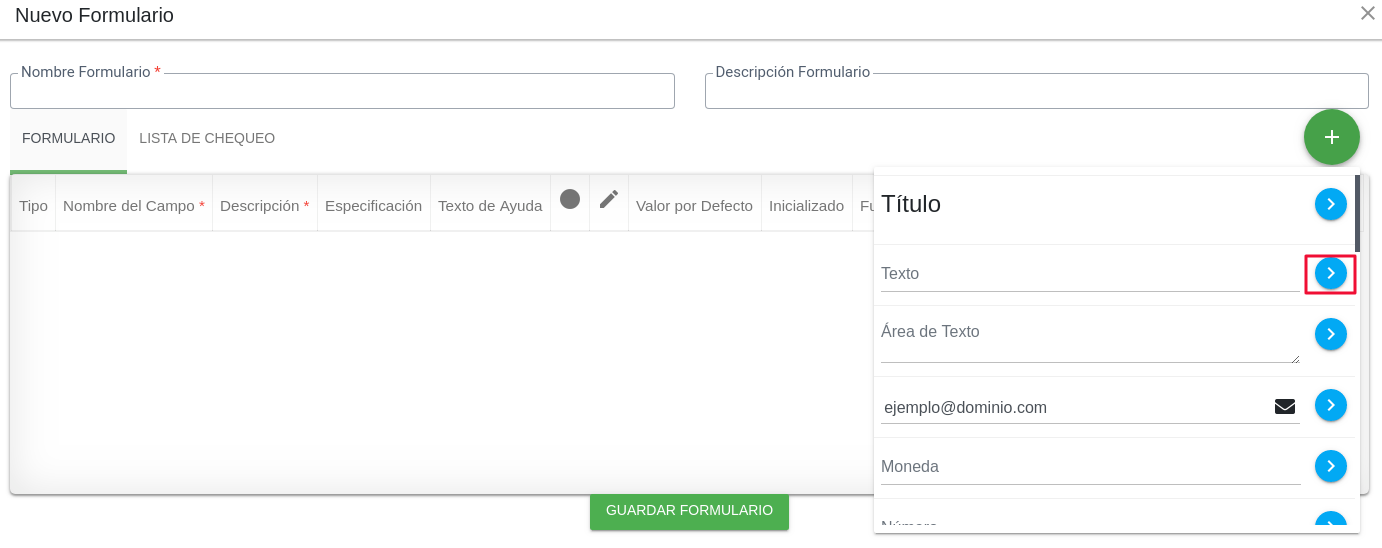Image resolution: width=1382 pixels, height=548 pixels.
Task: Focus the Nombre Formulario input
Action: (x=342, y=92)
